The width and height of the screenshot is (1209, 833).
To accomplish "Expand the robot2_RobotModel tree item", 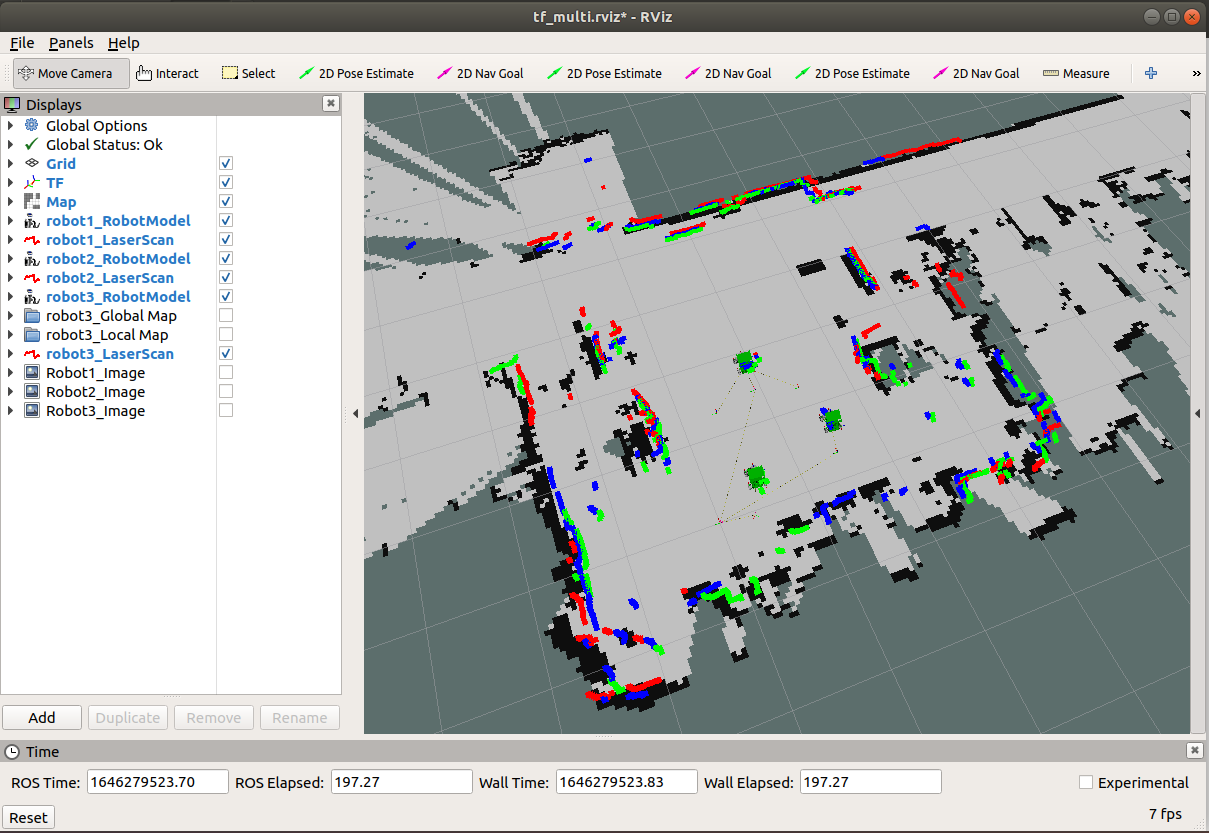I will (x=11, y=258).
